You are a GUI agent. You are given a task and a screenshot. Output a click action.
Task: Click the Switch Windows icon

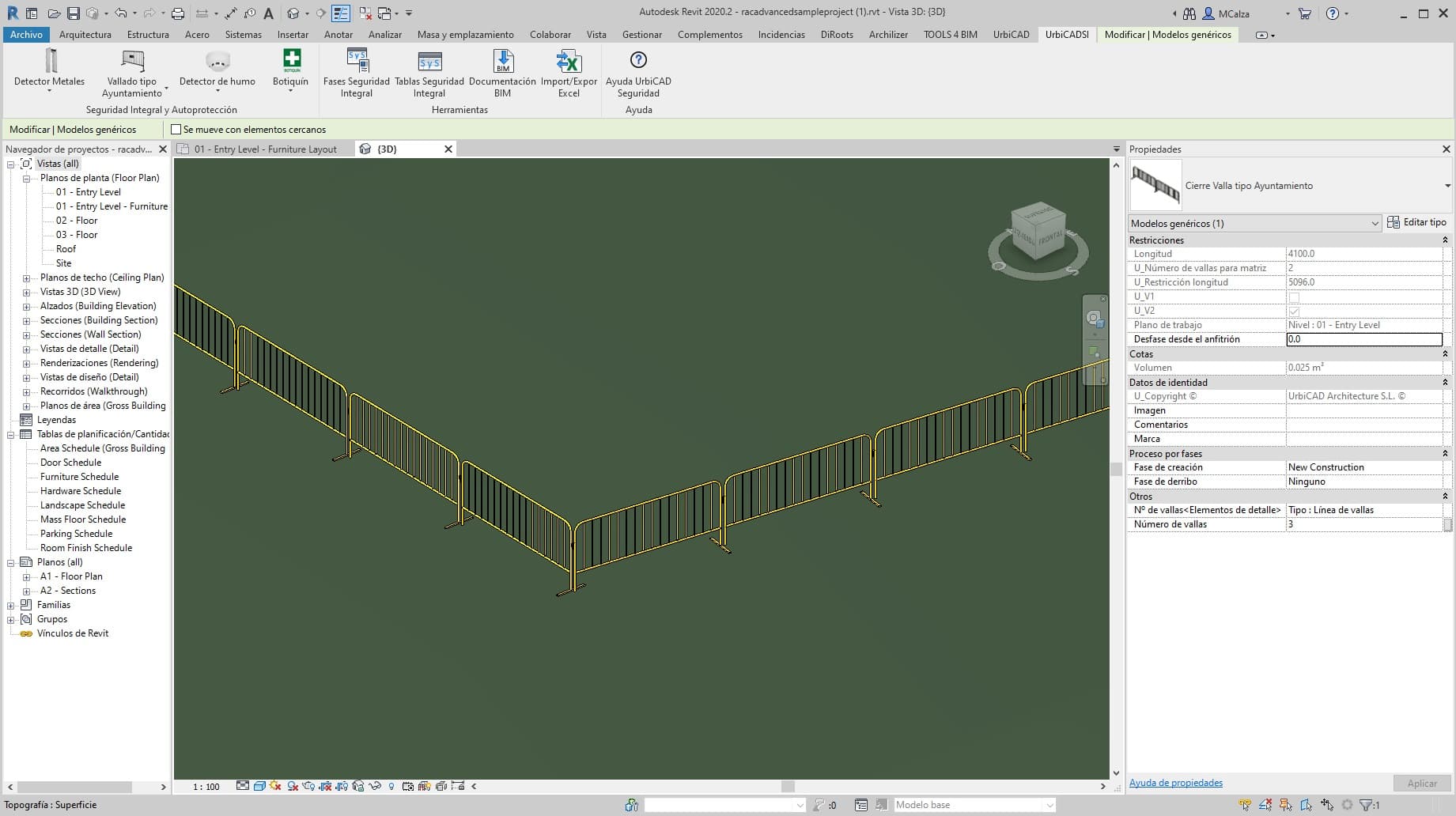tap(384, 13)
